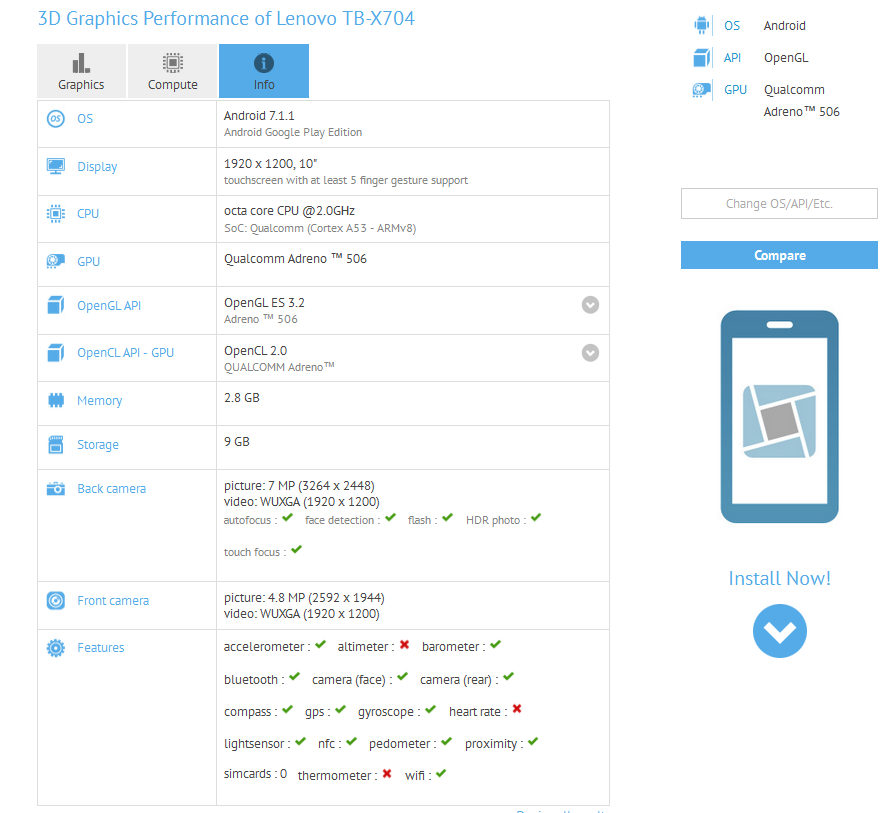Click the heart rate red cross mark
887x813 pixels.
click(x=517, y=709)
